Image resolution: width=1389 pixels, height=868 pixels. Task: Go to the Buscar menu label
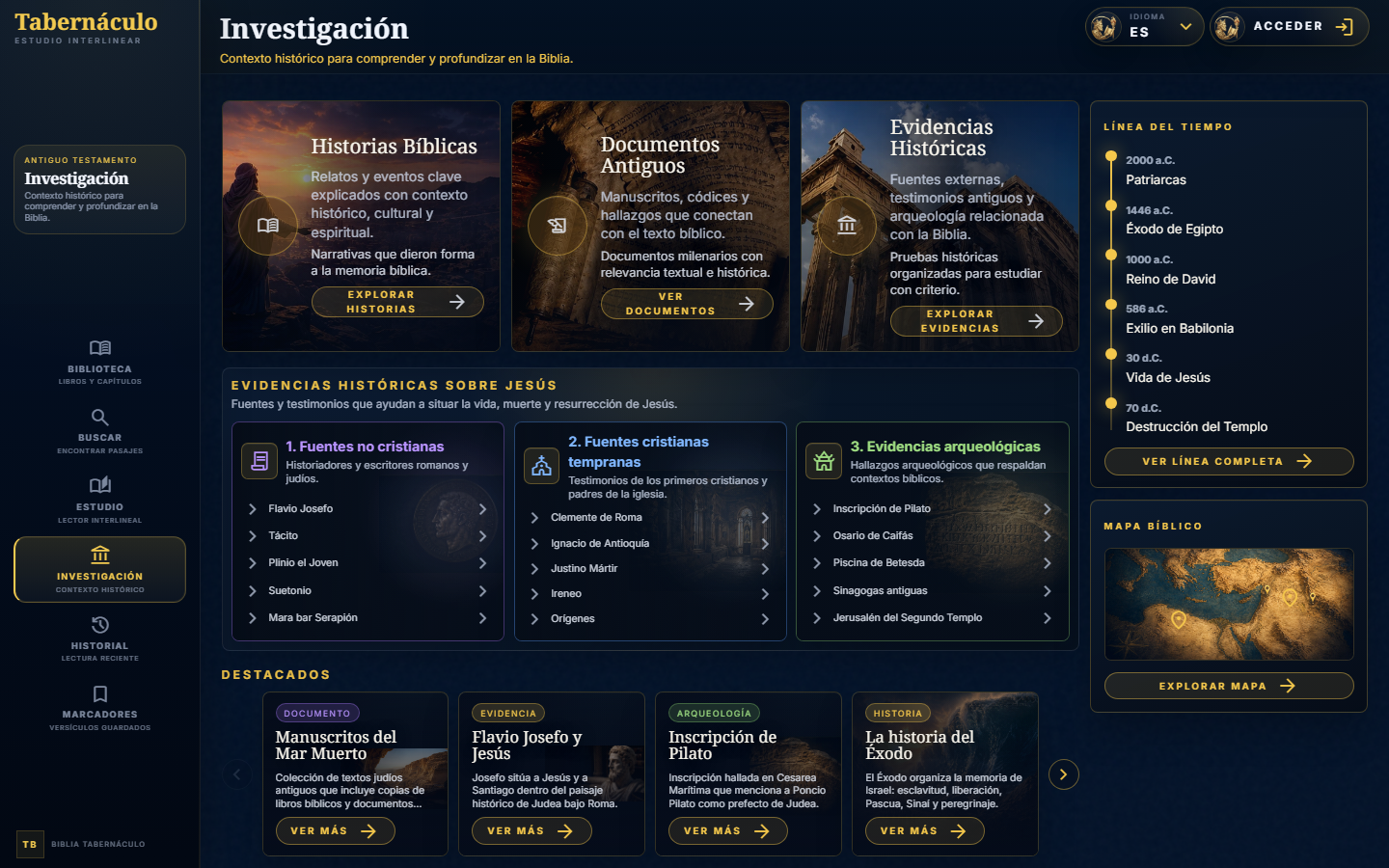99,438
